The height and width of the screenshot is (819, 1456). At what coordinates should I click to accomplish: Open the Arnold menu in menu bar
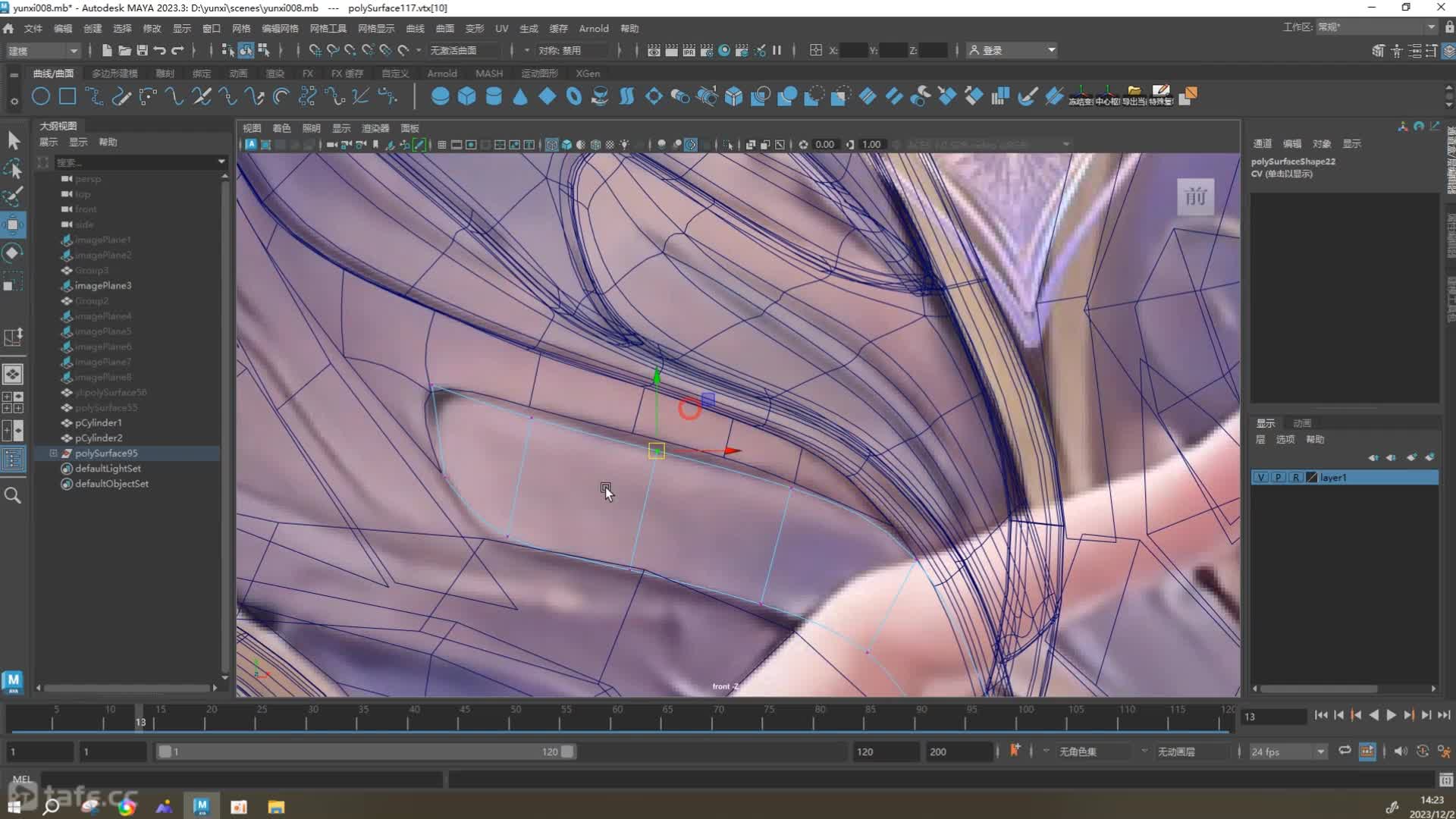click(594, 28)
